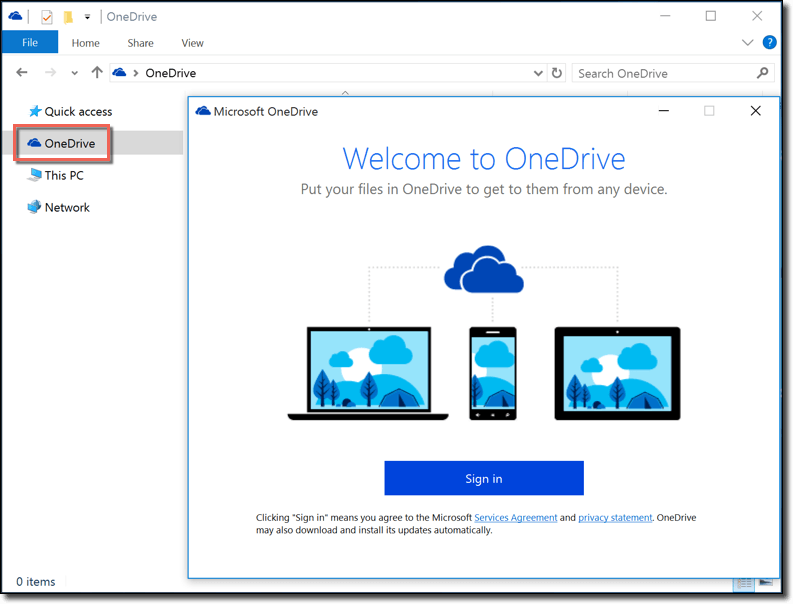Click the OneDrive cloud icon in title bar
This screenshot has height=604, width=793.
[15, 16]
